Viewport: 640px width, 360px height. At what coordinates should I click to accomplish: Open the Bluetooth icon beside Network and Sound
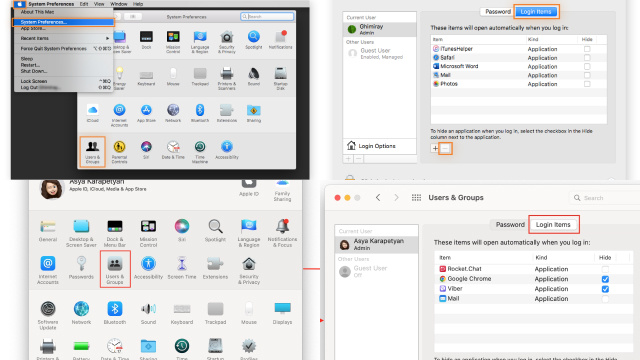(115, 313)
